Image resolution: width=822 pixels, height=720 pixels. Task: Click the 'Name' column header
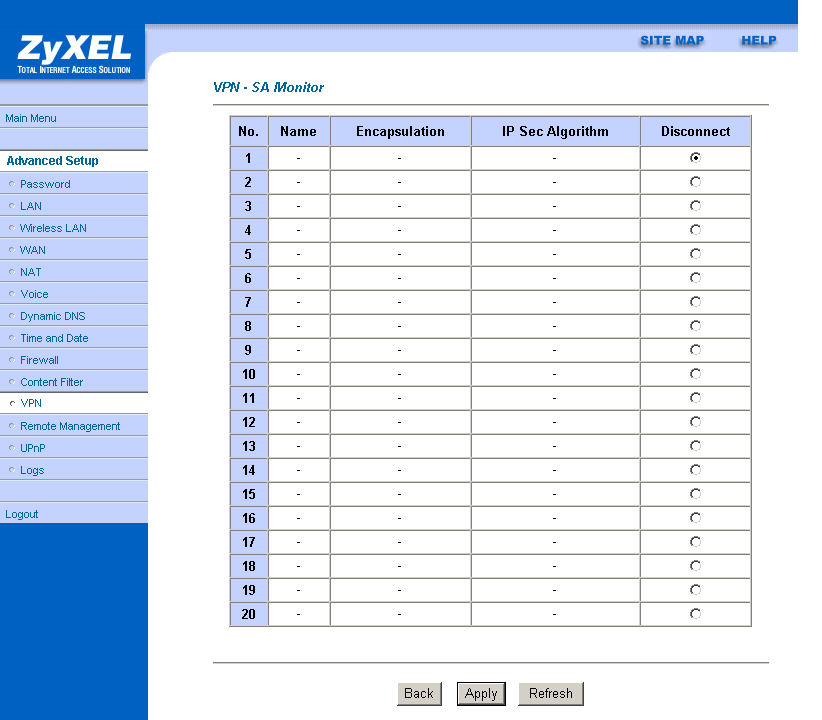coord(298,131)
